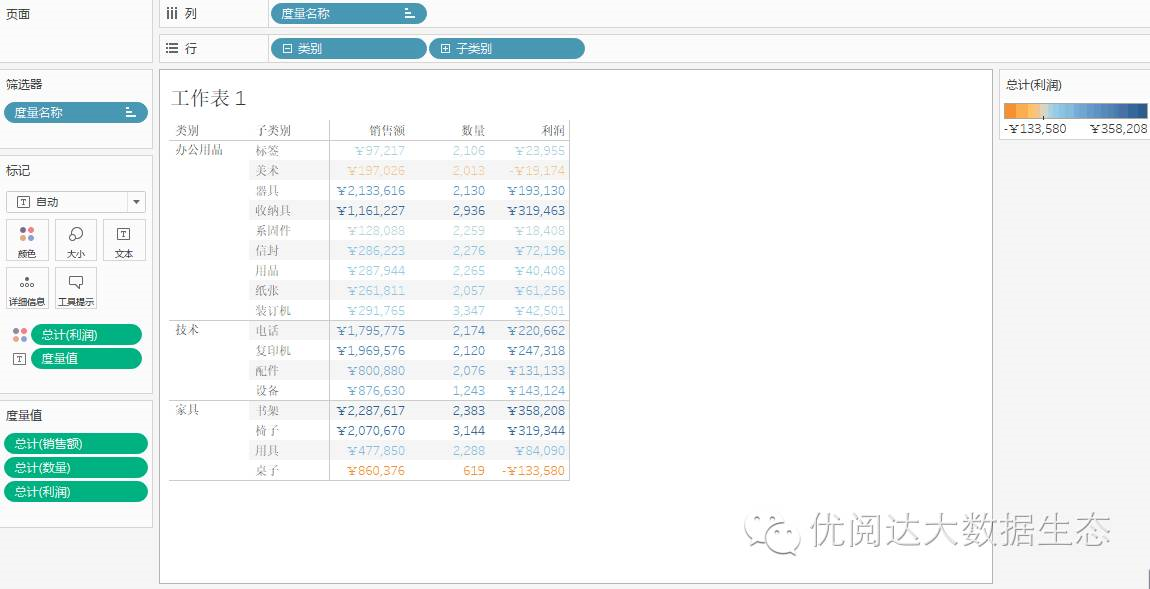
Task: Click profit value ¥143,124 for 设备
Action: 536,390
